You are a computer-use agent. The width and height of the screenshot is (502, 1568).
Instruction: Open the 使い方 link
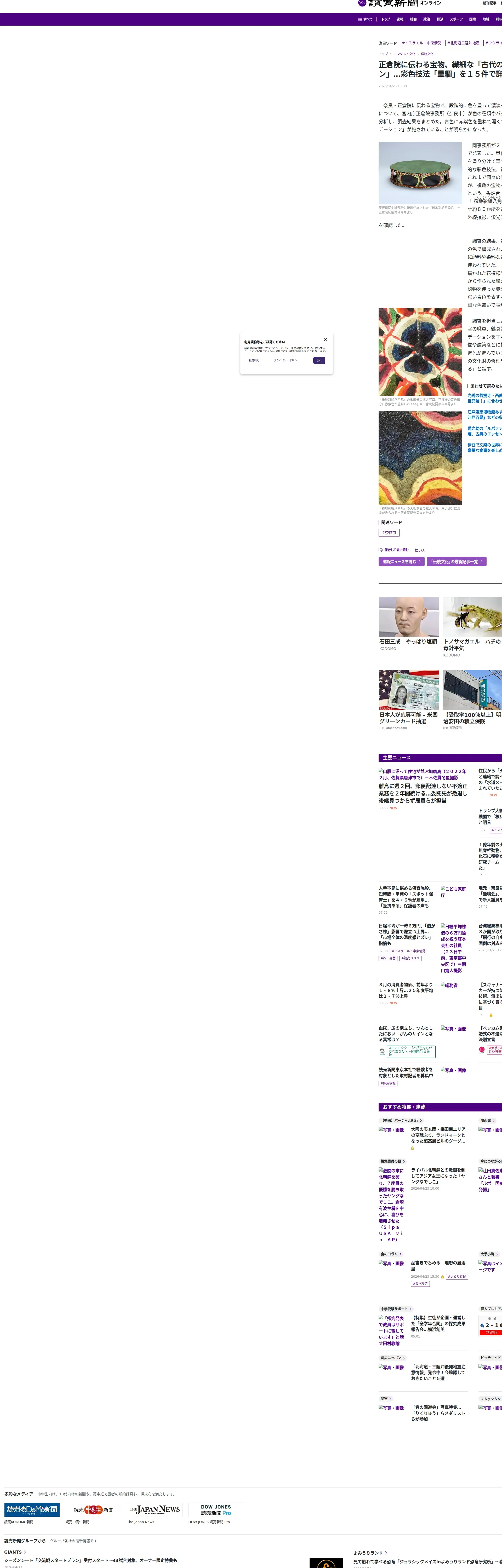point(420,550)
